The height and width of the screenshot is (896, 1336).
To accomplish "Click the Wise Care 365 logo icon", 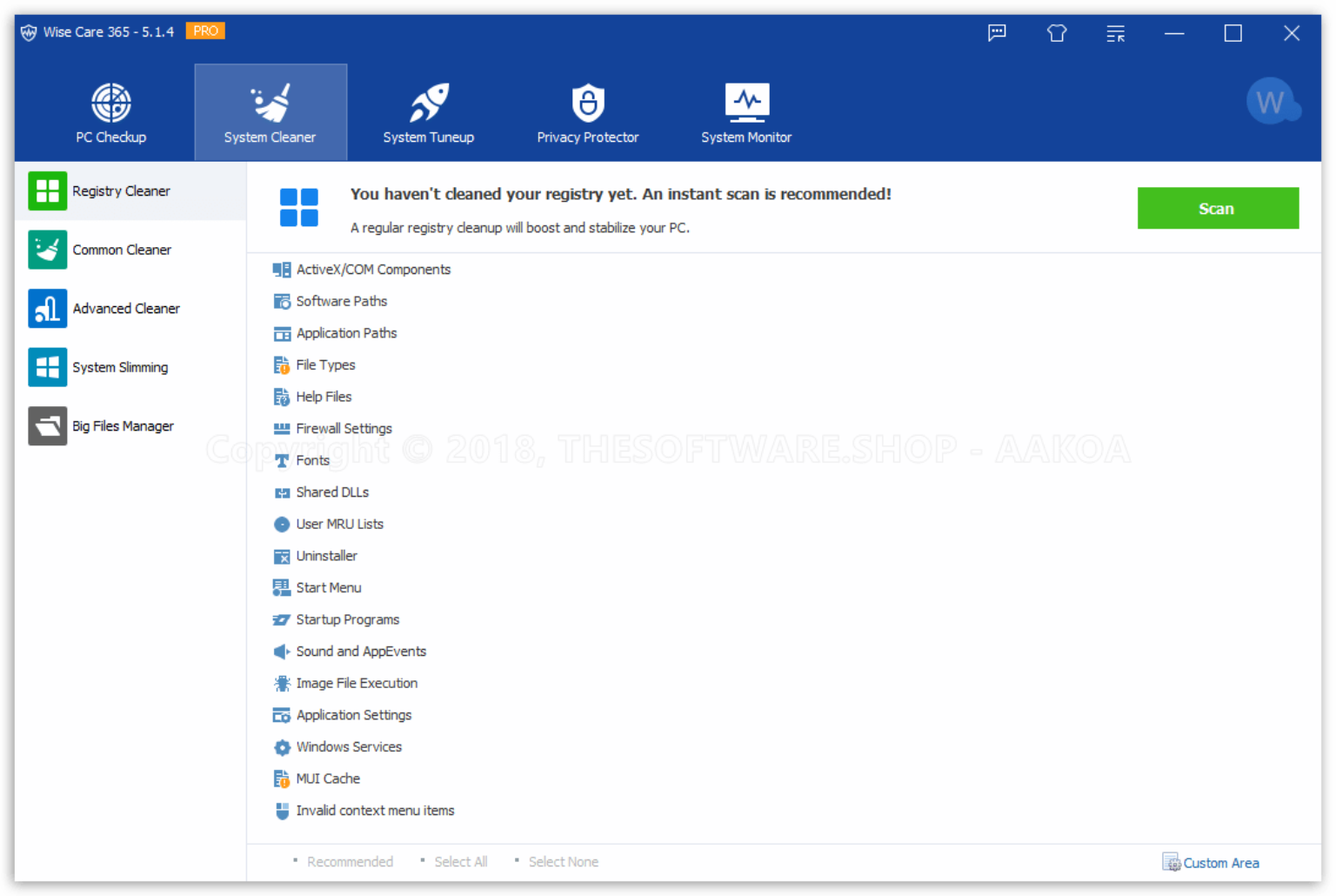I will click(29, 32).
